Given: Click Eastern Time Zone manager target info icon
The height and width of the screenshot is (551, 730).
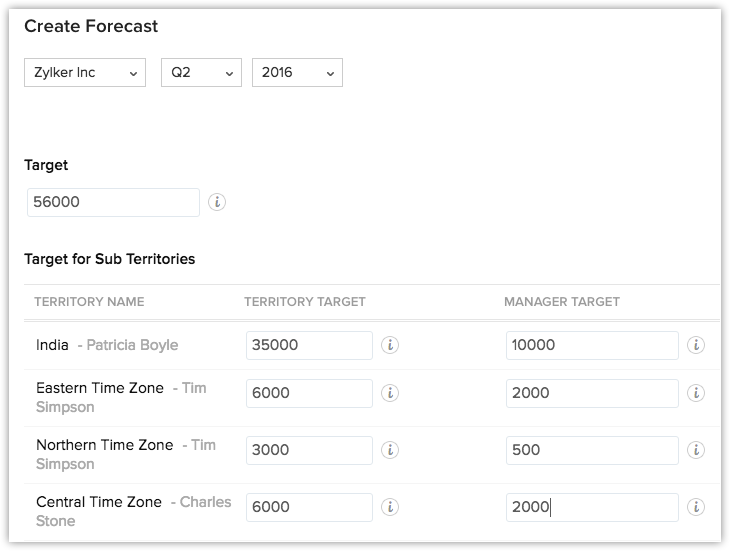Looking at the screenshot, I should coord(696,393).
